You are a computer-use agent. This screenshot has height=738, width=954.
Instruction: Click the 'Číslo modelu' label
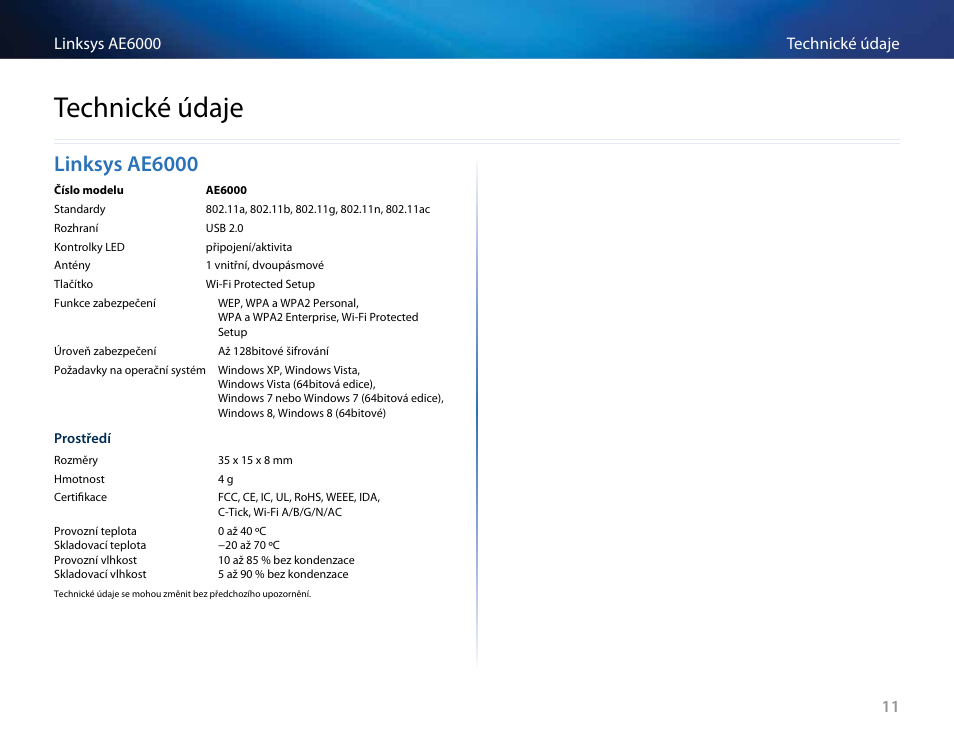click(89, 190)
